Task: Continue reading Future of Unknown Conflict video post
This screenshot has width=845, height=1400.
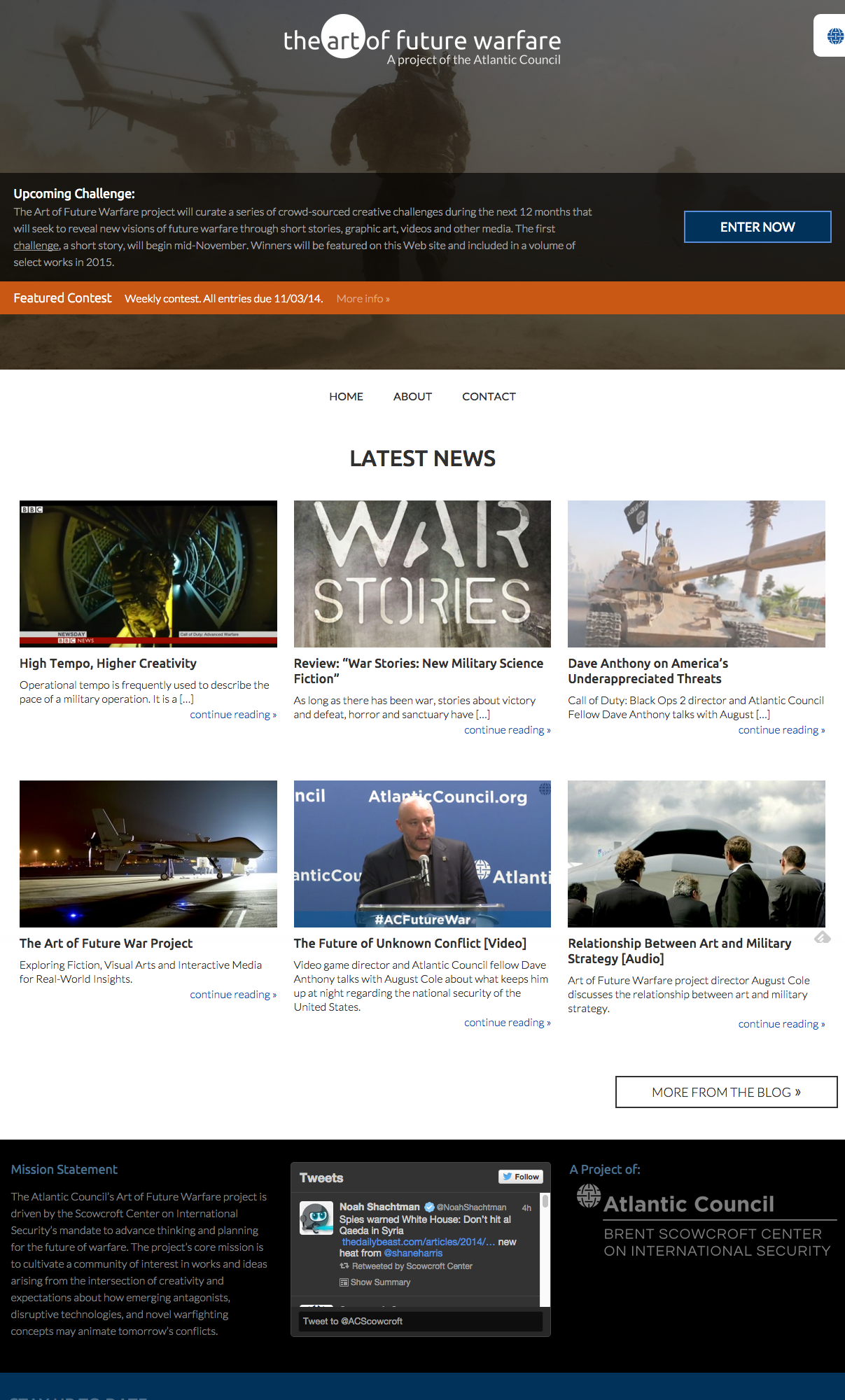Action: [508, 1023]
